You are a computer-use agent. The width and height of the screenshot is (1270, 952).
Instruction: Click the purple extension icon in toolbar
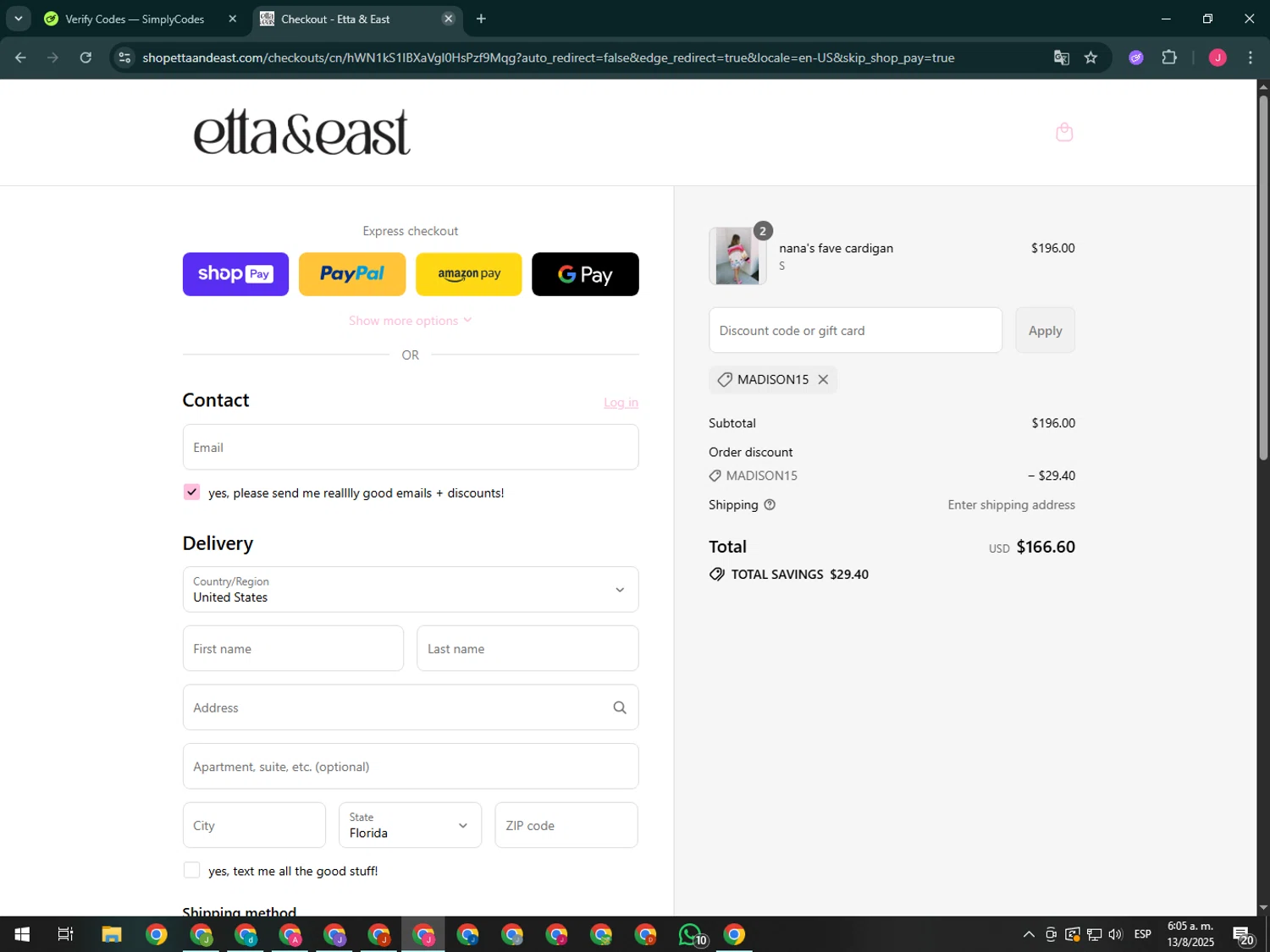tap(1136, 58)
